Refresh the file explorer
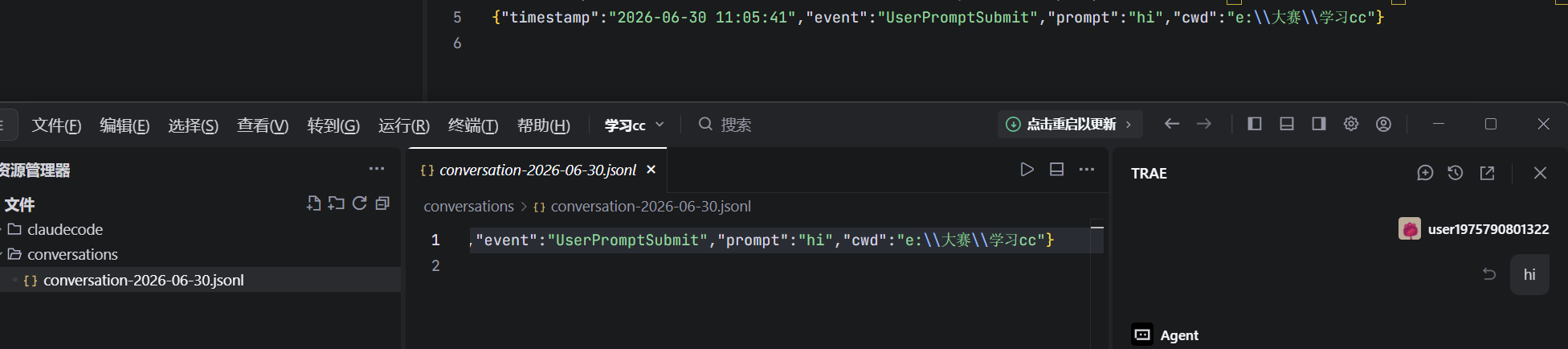This screenshot has height=349, width=1568. [x=360, y=203]
